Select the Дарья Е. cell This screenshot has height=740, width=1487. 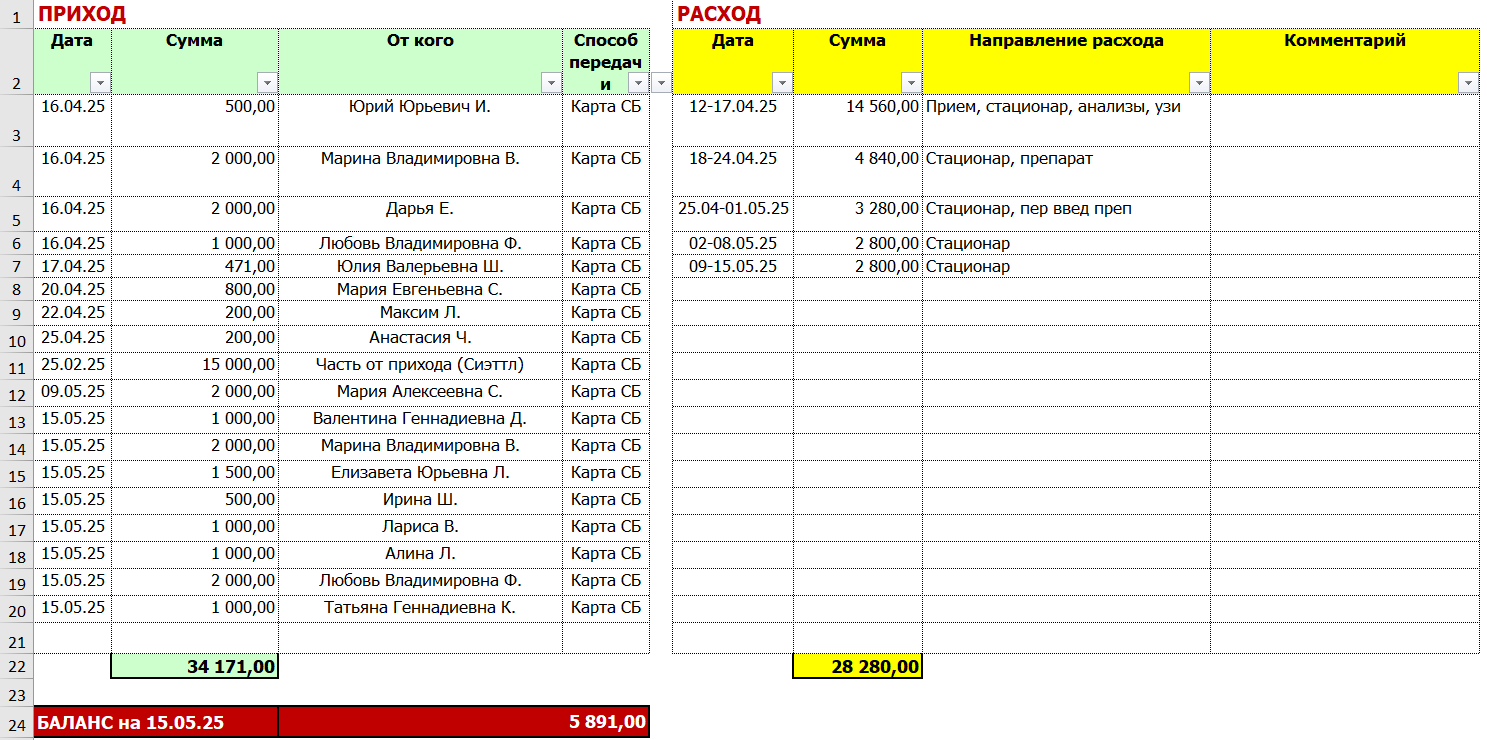(x=421, y=214)
